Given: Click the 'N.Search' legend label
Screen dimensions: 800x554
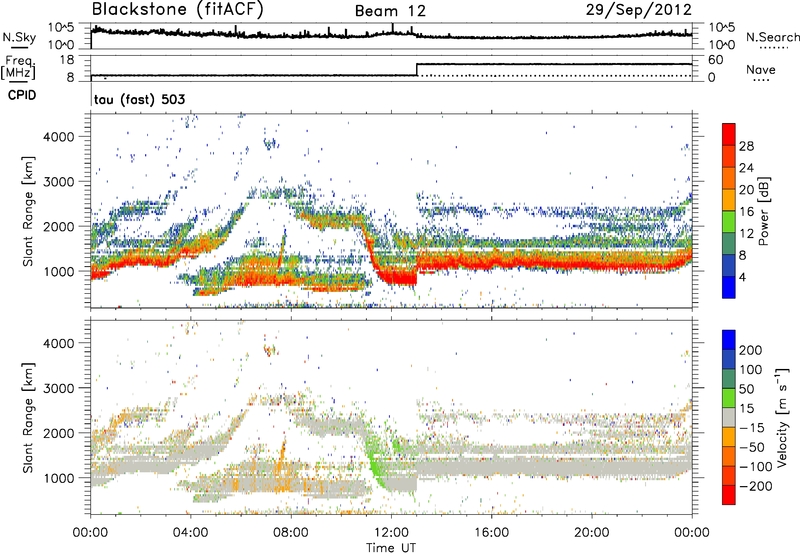Looking at the screenshot, I should click(772, 37).
